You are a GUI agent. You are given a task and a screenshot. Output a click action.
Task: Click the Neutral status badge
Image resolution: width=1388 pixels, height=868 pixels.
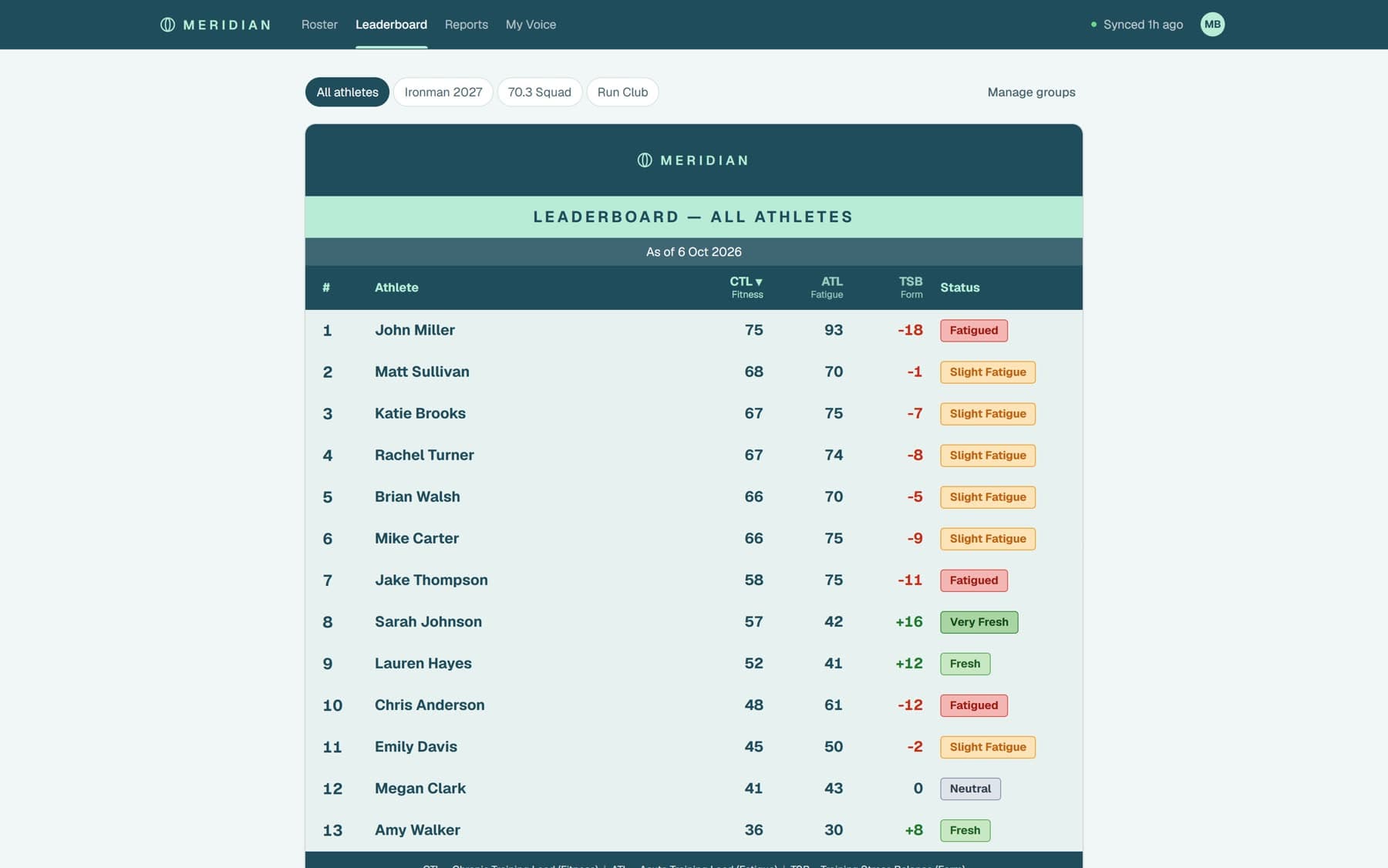pyautogui.click(x=970, y=789)
